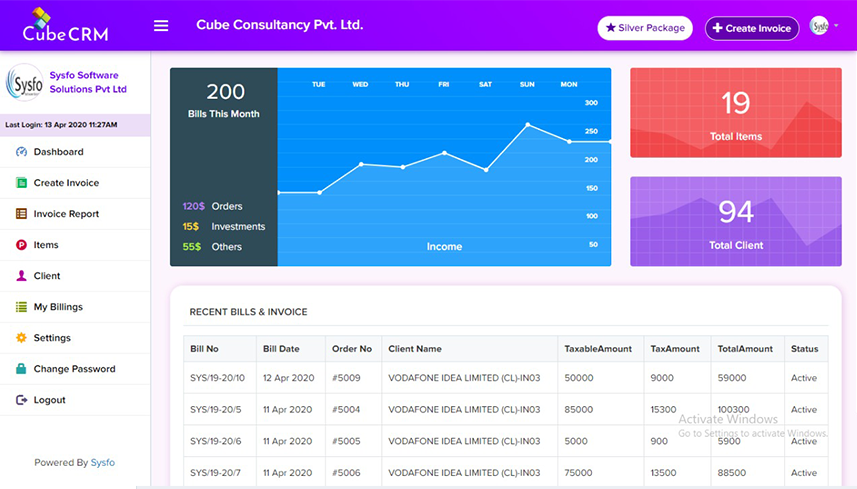Click the CubeCRM logo

pyautogui.click(x=65, y=25)
